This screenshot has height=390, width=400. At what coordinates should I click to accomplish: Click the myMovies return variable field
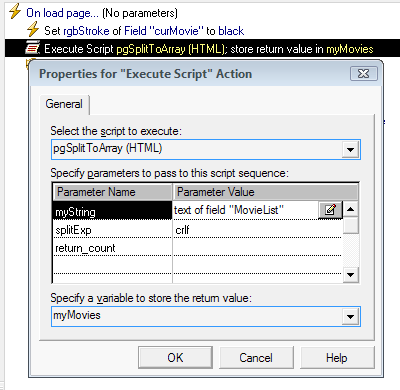pos(206,316)
